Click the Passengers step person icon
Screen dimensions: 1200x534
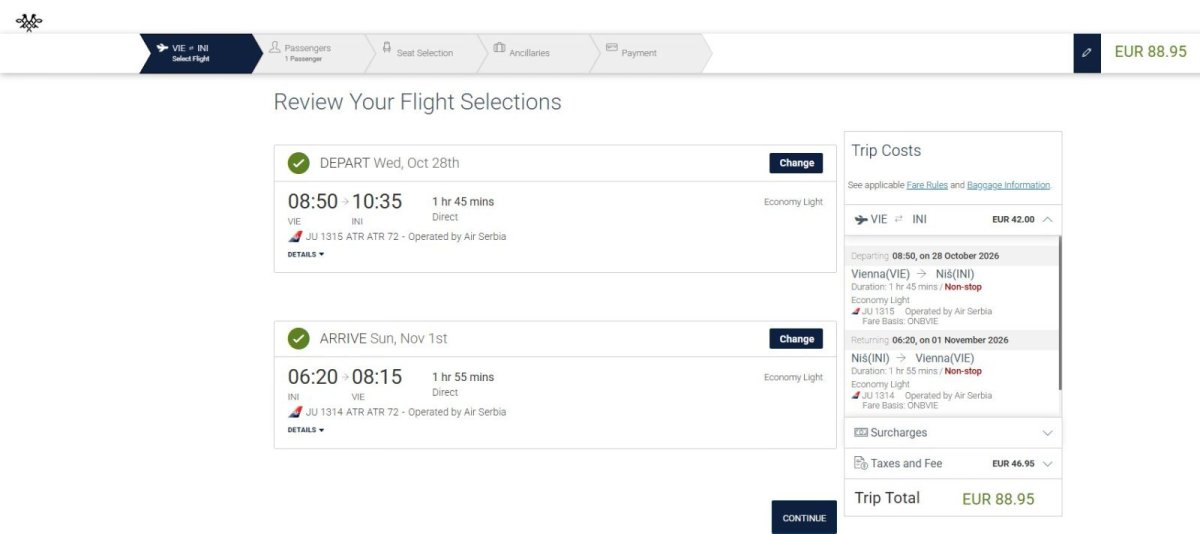tap(275, 47)
